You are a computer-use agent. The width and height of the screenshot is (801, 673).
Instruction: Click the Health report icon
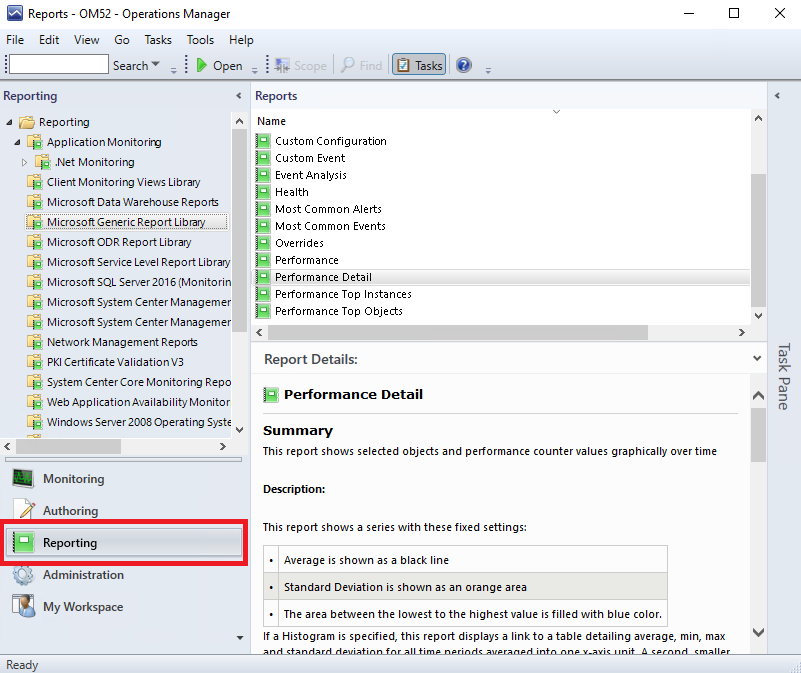pyautogui.click(x=263, y=192)
